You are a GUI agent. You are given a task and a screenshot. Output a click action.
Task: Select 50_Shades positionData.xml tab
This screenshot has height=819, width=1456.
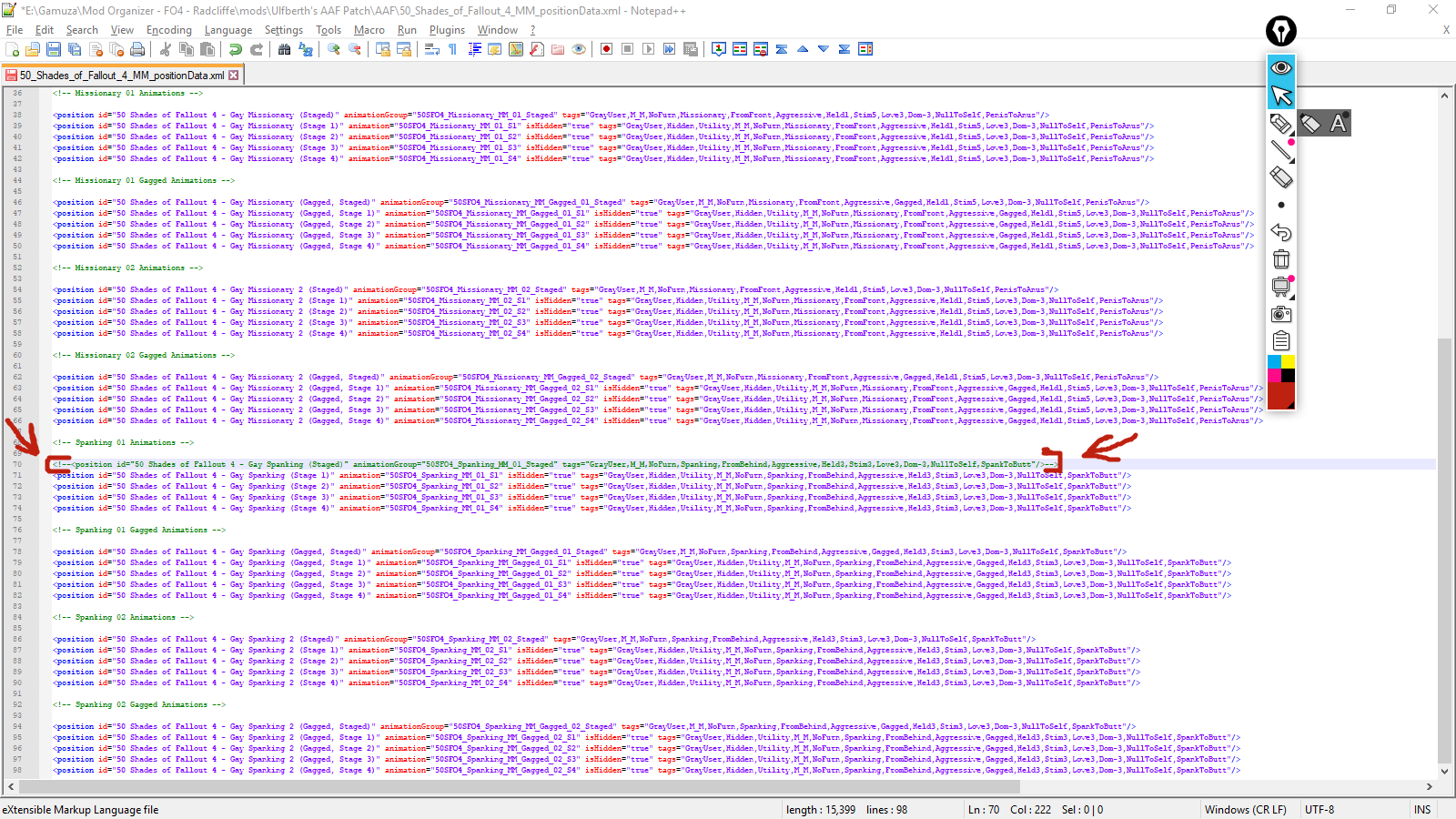pyautogui.click(x=121, y=76)
